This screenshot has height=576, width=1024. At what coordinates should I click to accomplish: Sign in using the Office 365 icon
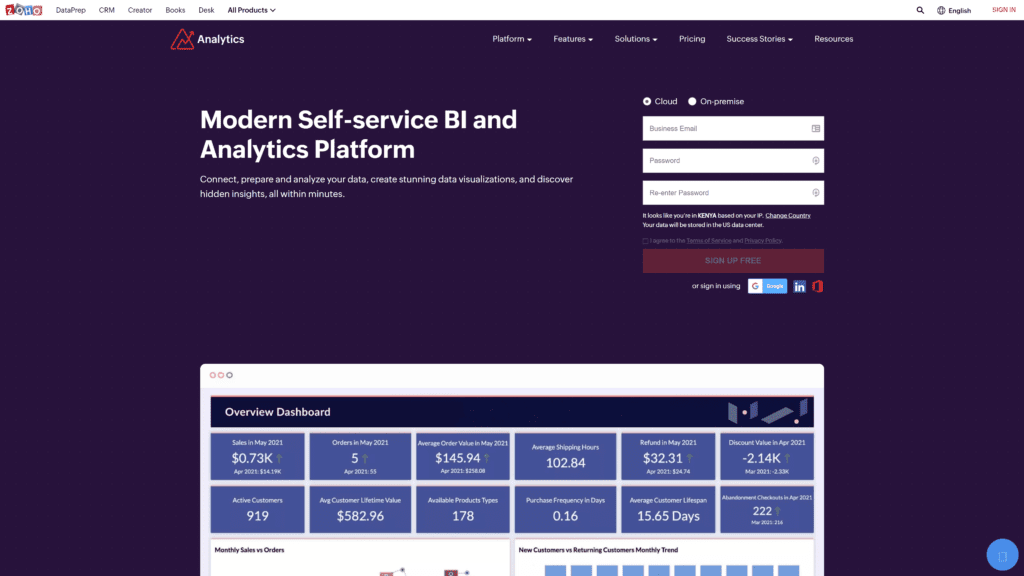(817, 286)
